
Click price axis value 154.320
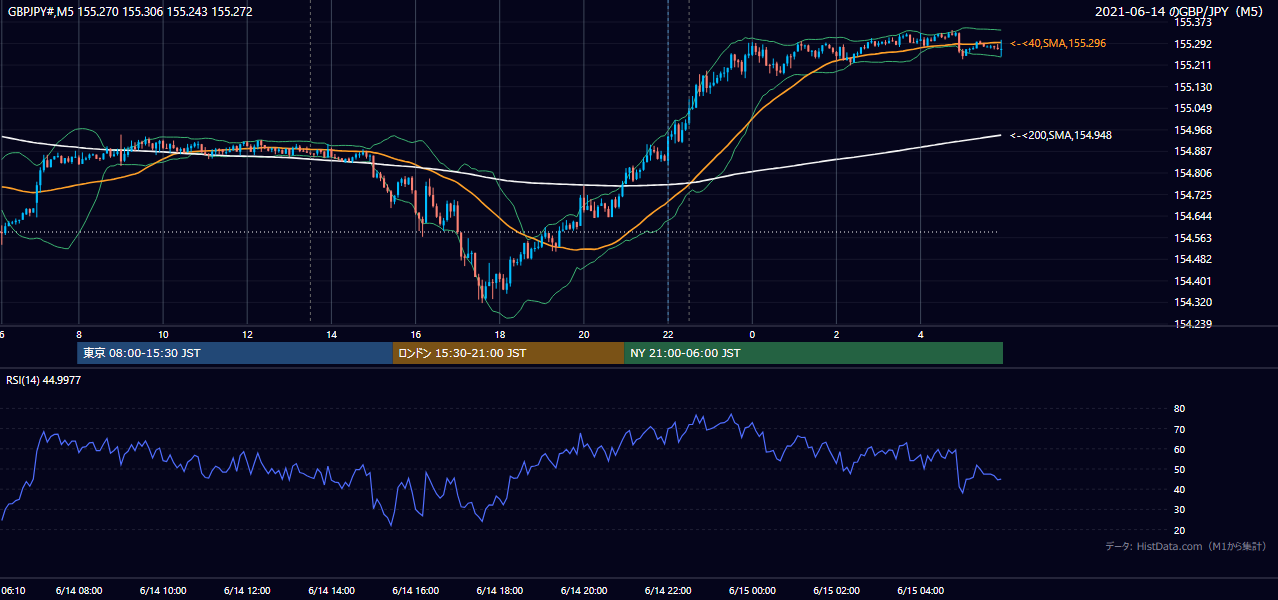coord(1193,302)
